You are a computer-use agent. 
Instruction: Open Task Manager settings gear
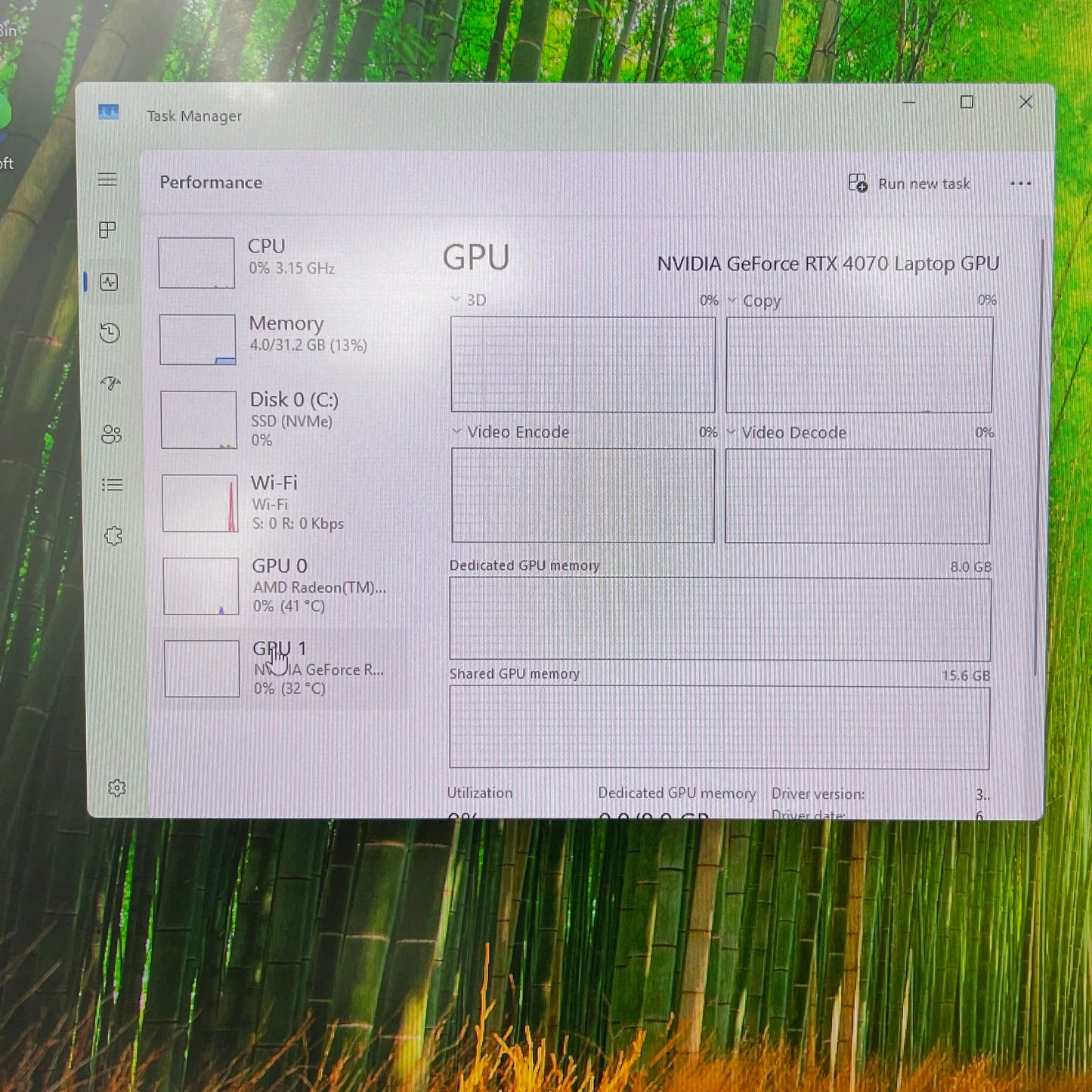pyautogui.click(x=116, y=788)
